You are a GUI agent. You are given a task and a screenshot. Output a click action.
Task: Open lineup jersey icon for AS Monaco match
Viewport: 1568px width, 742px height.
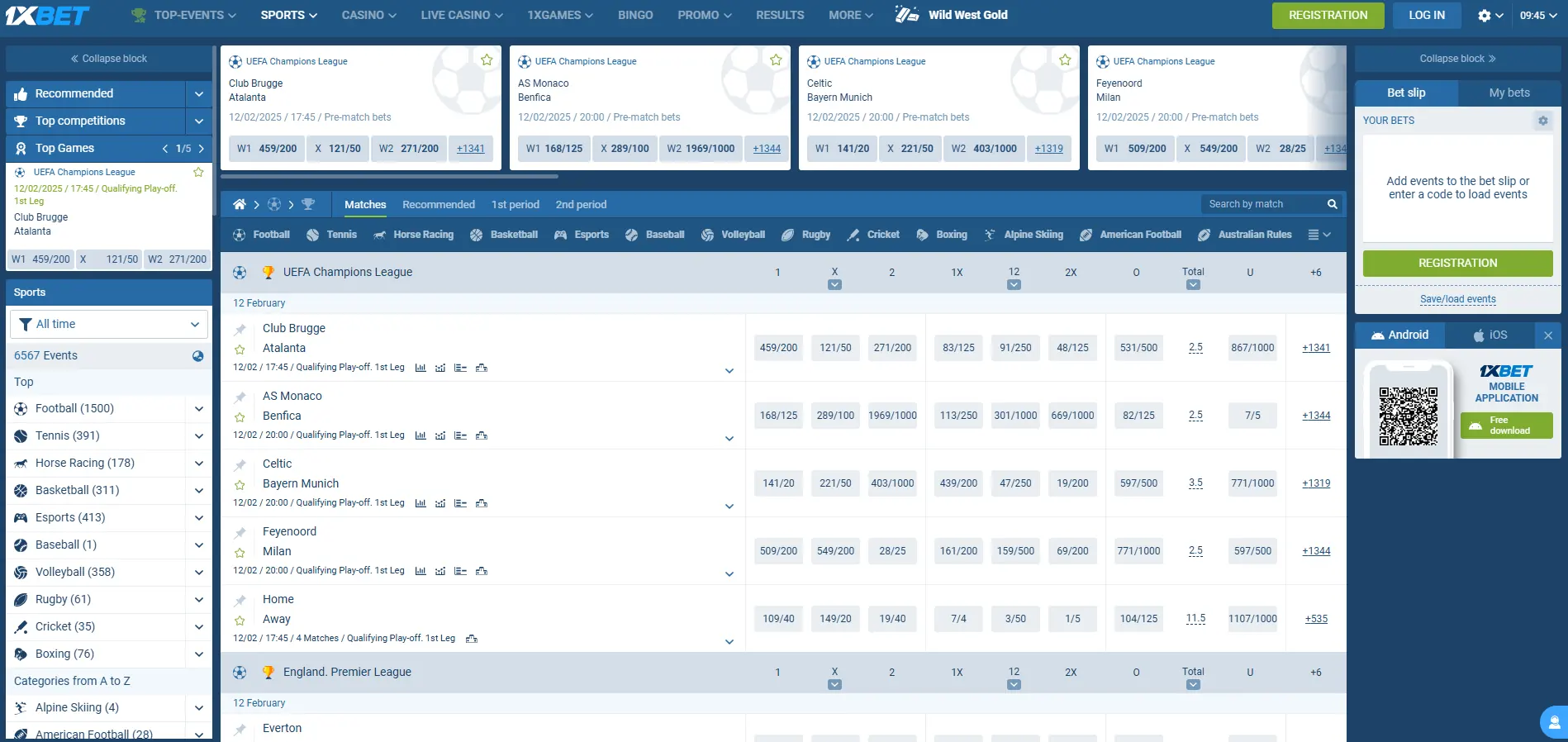482,435
